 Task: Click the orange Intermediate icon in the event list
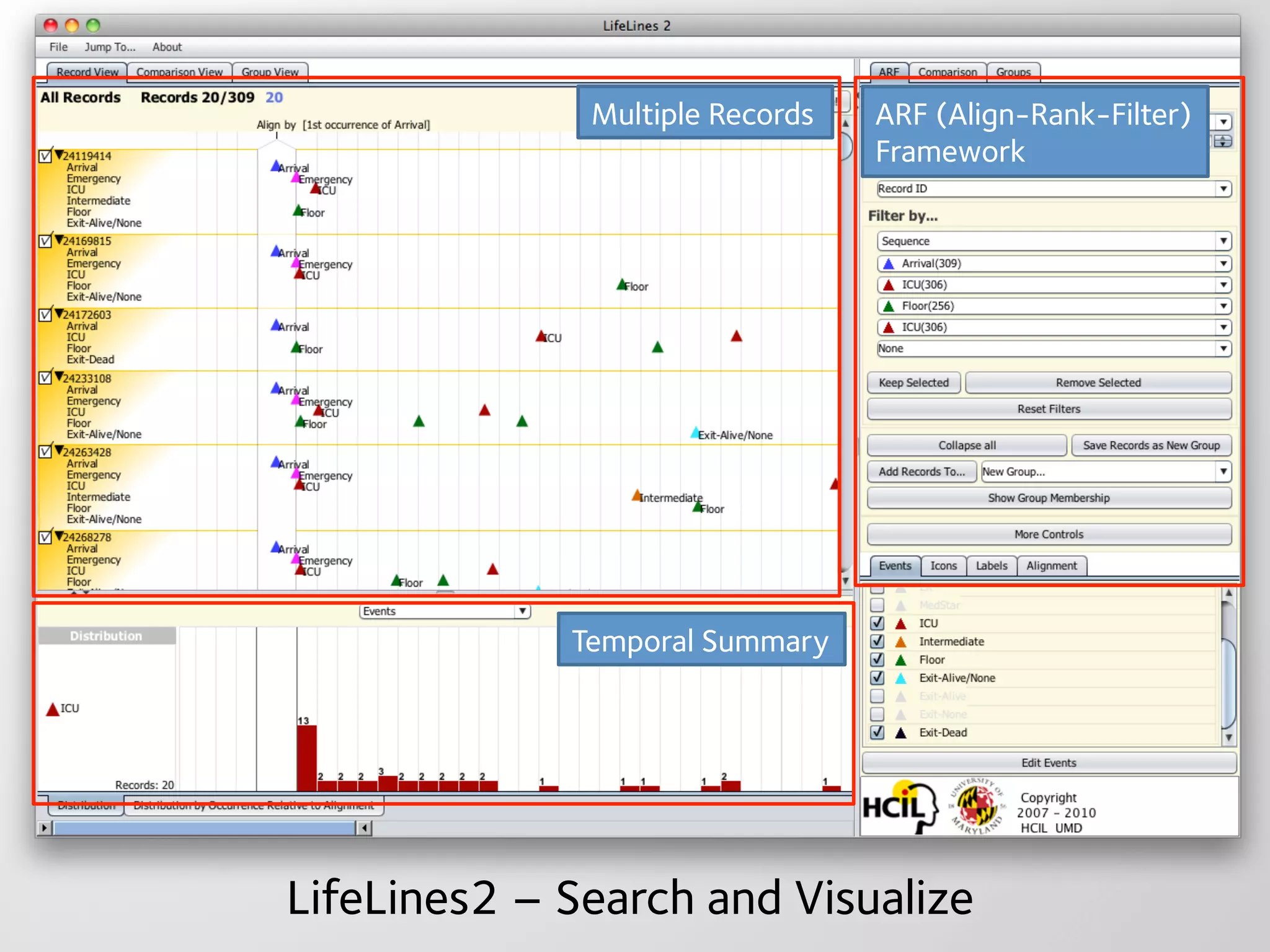coord(901,642)
